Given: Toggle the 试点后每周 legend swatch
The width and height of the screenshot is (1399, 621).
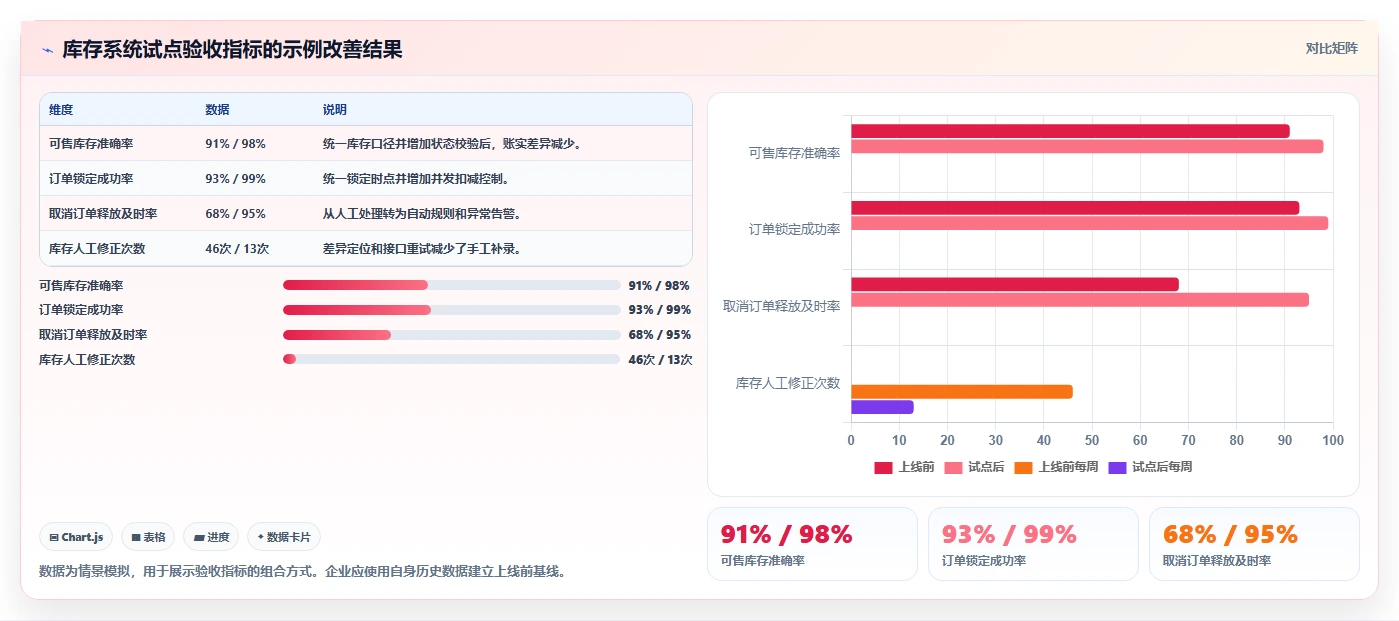Looking at the screenshot, I should tap(1117, 467).
